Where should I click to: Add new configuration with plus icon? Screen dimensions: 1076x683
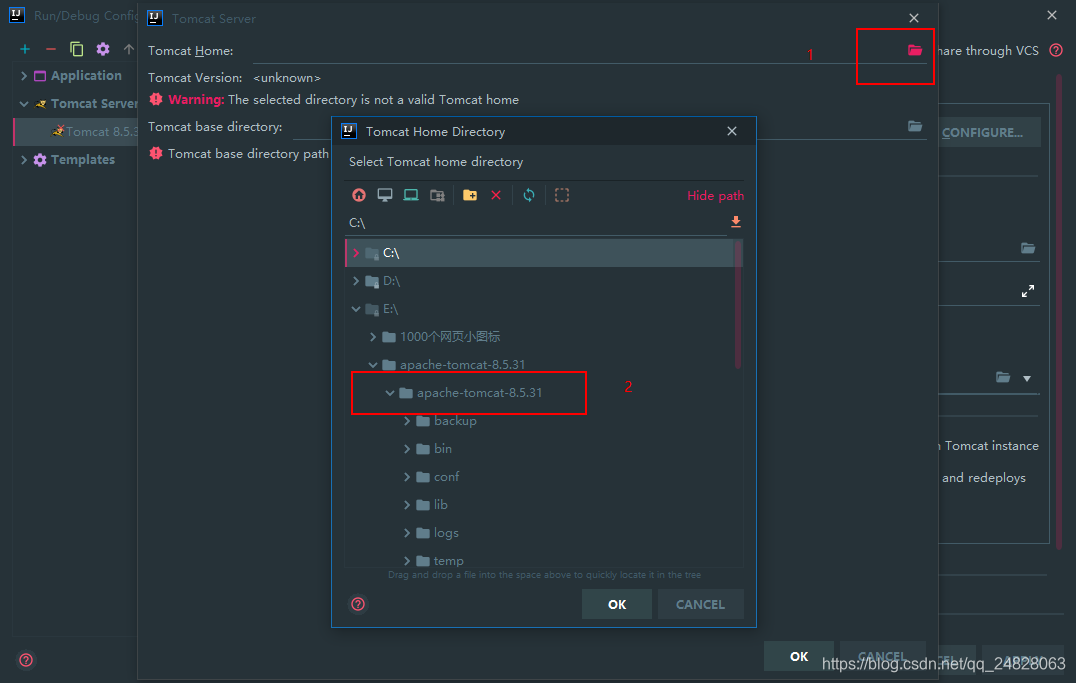[25, 49]
